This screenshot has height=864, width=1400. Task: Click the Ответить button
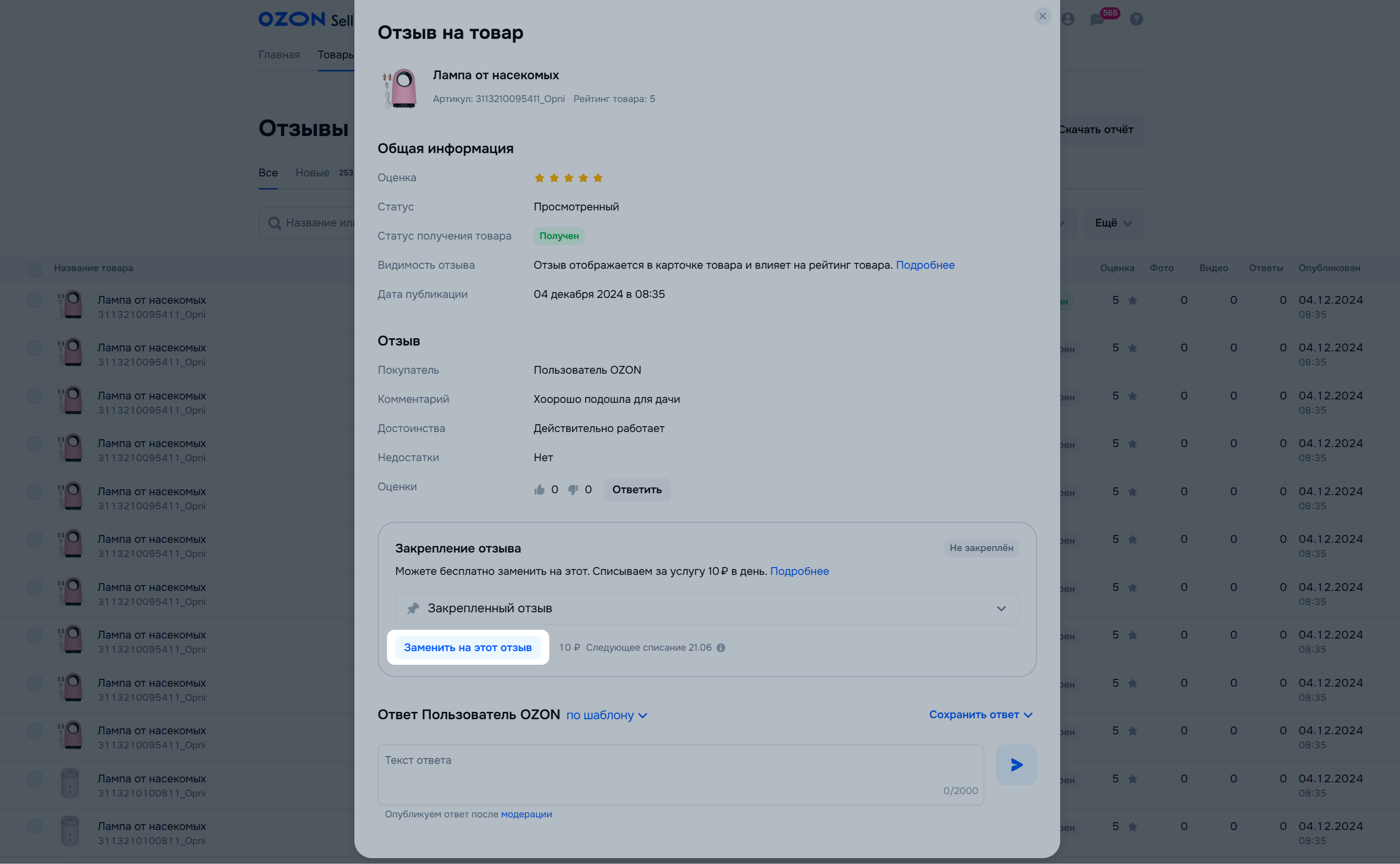(637, 490)
